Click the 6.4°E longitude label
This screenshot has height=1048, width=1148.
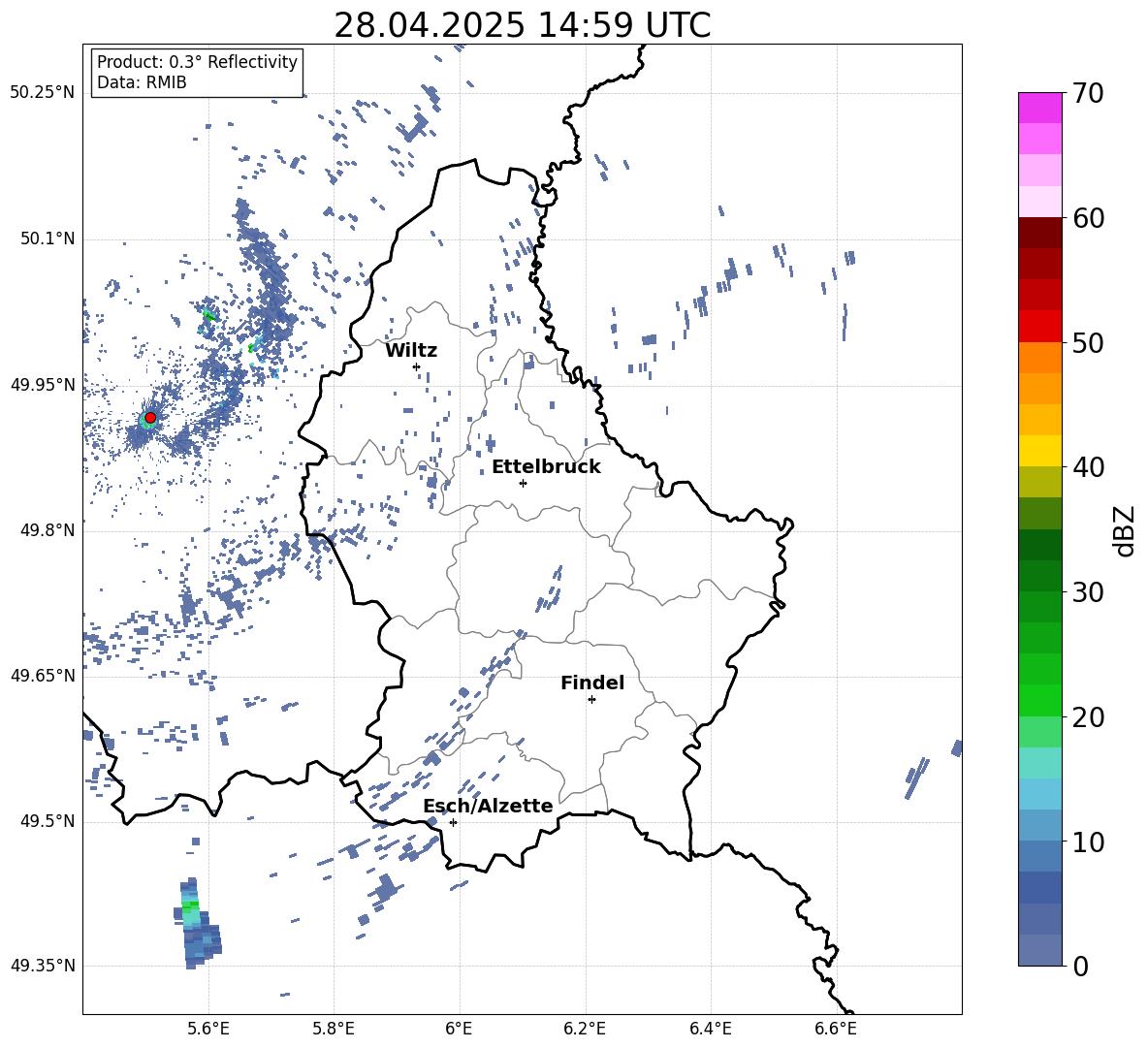pos(710,1029)
